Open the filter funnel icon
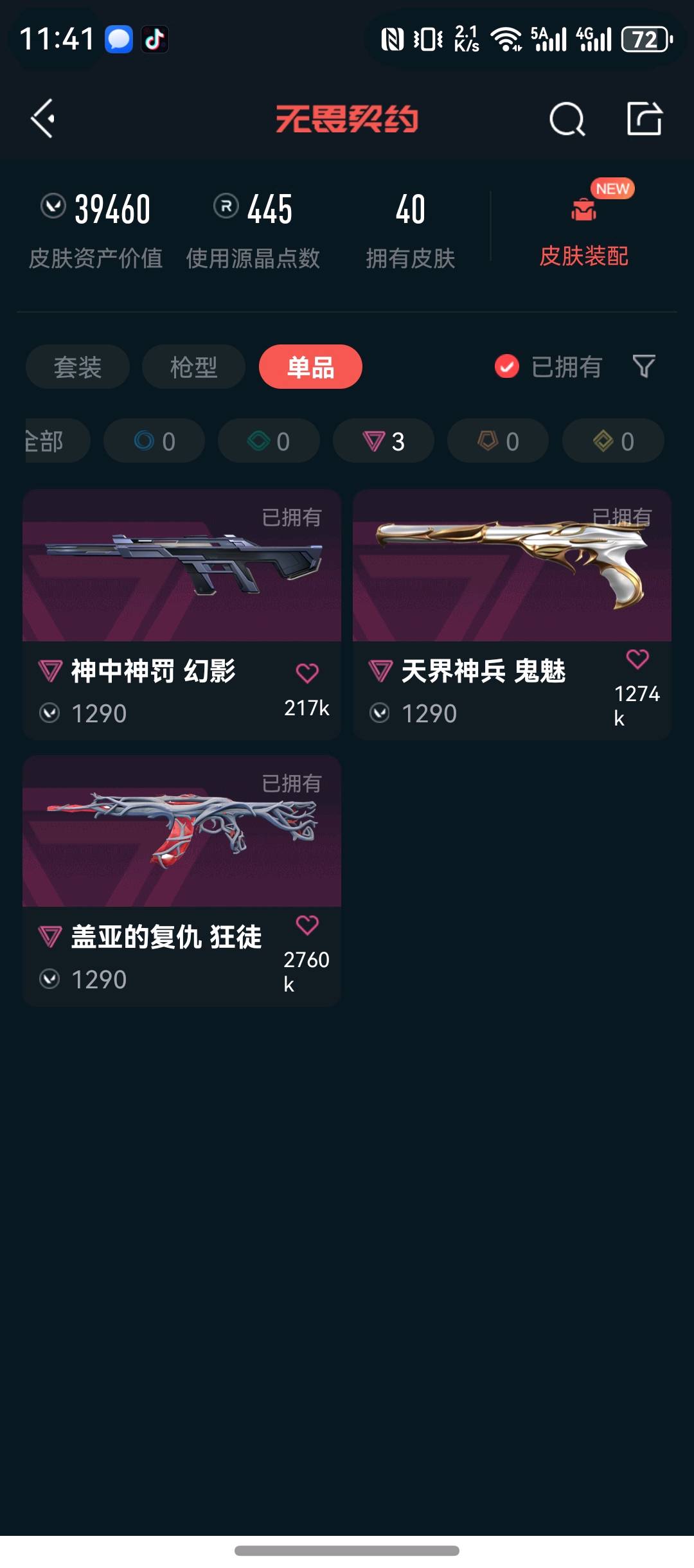694x1568 pixels. (644, 366)
